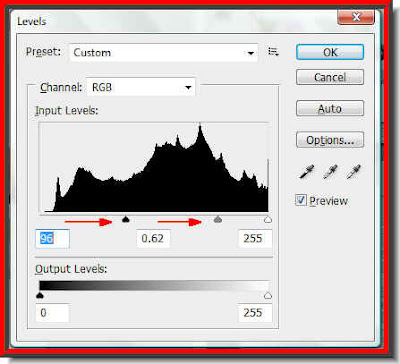This screenshot has height=364, width=400.
Task: Close the Levels dialog
Action: point(356,17)
